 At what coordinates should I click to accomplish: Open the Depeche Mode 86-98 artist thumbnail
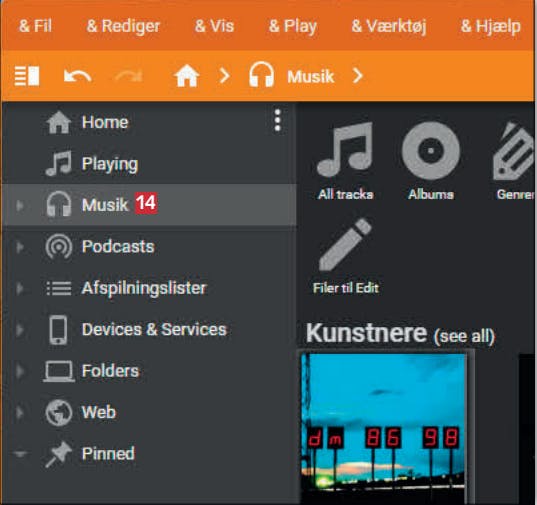point(384,428)
